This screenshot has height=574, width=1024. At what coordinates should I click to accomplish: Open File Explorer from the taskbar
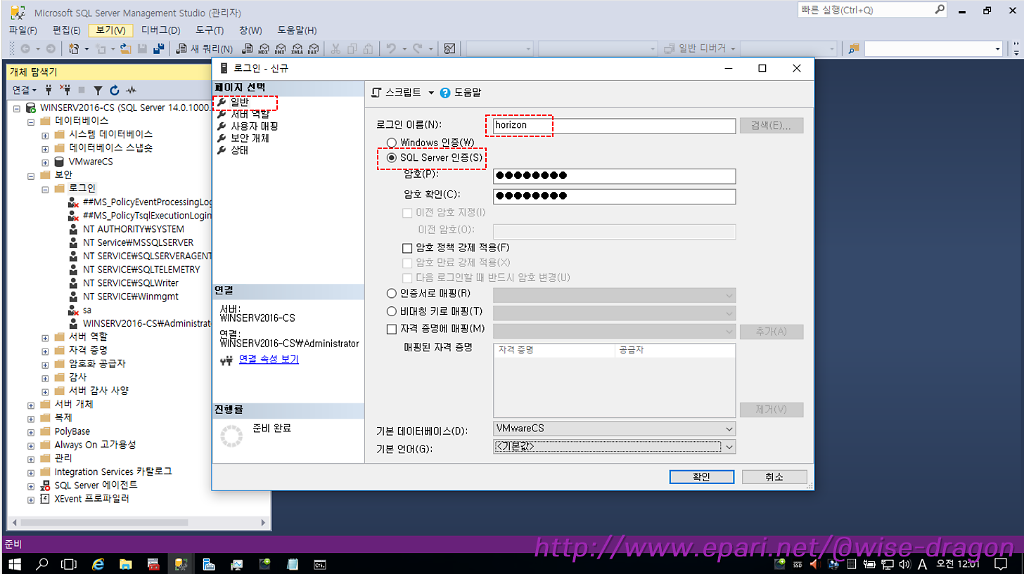pos(125,564)
